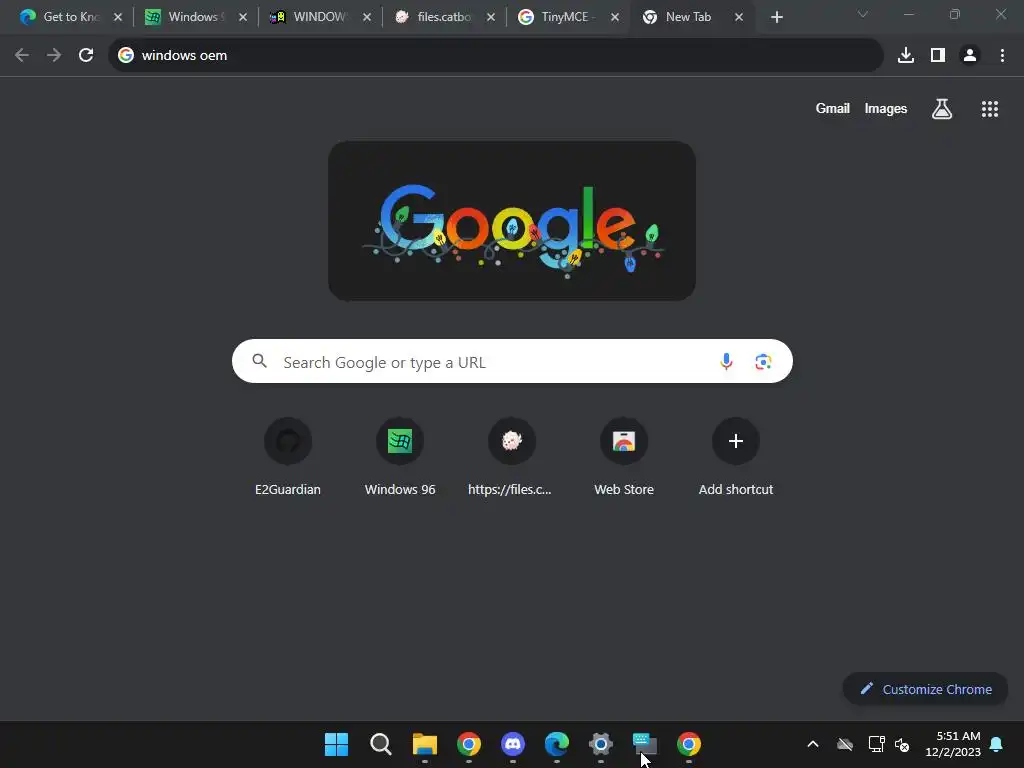Open the muted volume tray icon
Image resolution: width=1024 pixels, height=768 pixels.
(902, 744)
